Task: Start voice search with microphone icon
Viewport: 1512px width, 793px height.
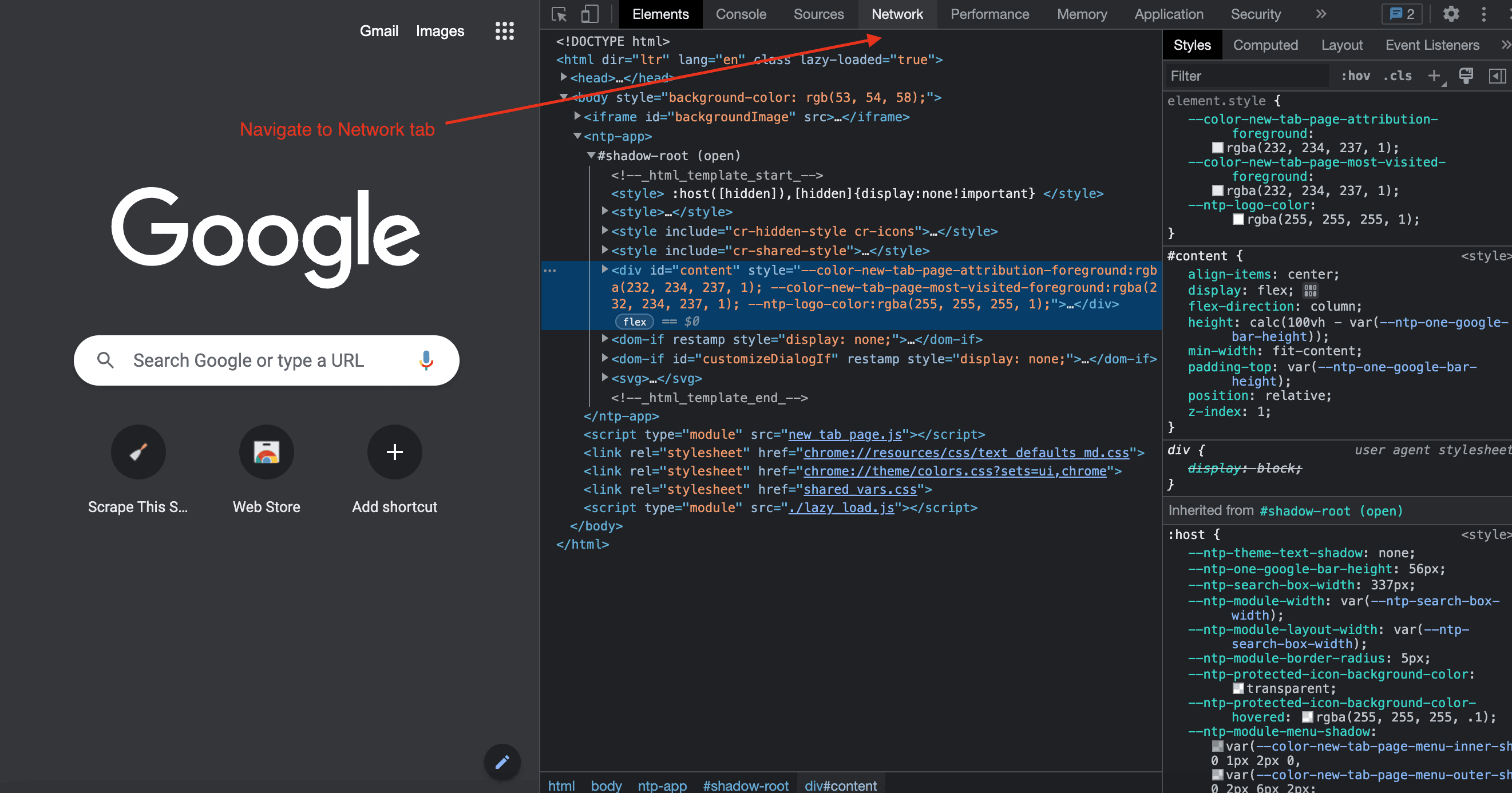Action: click(426, 360)
